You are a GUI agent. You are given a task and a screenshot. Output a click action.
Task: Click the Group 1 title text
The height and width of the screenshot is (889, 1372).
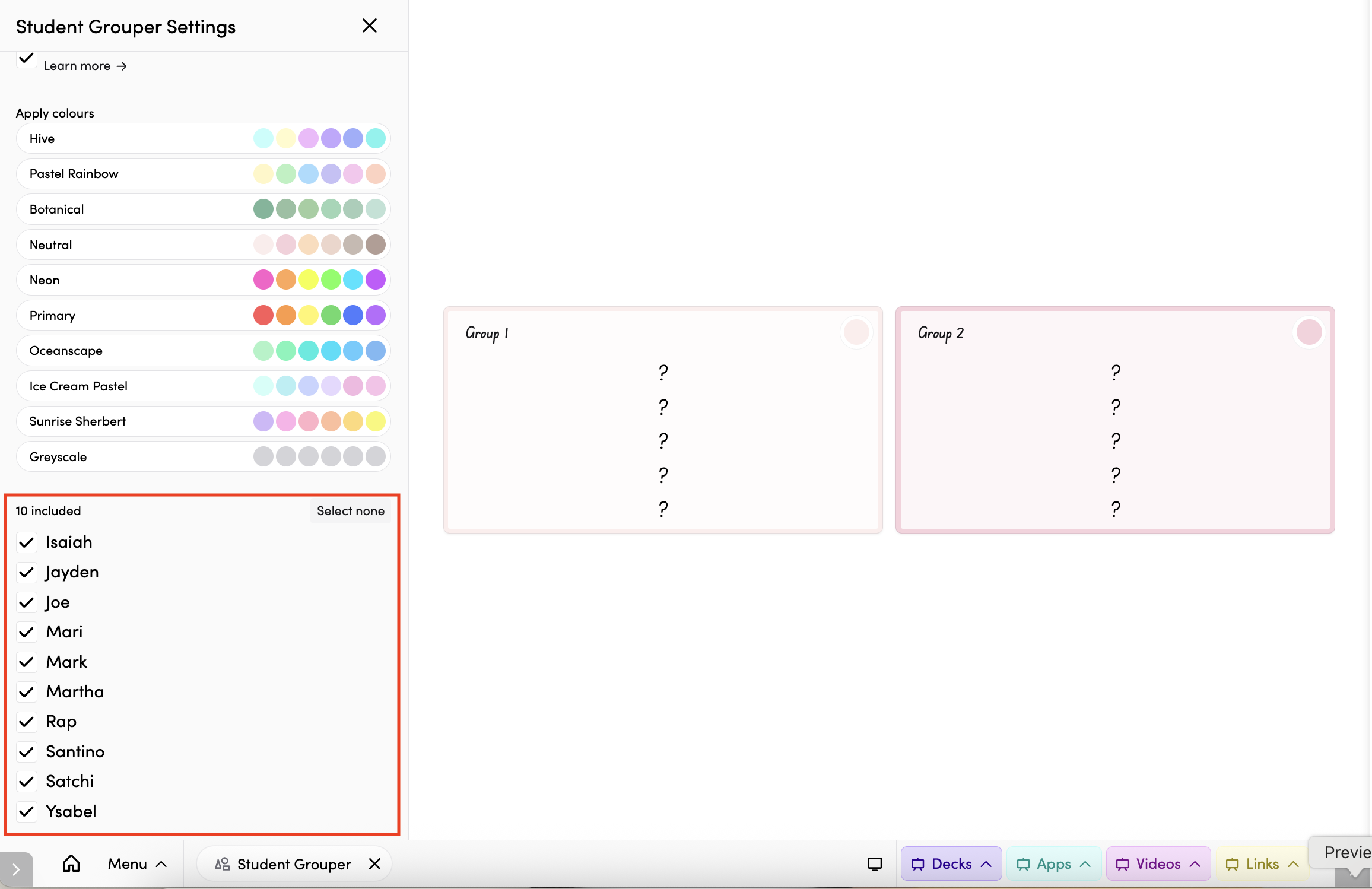487,334
